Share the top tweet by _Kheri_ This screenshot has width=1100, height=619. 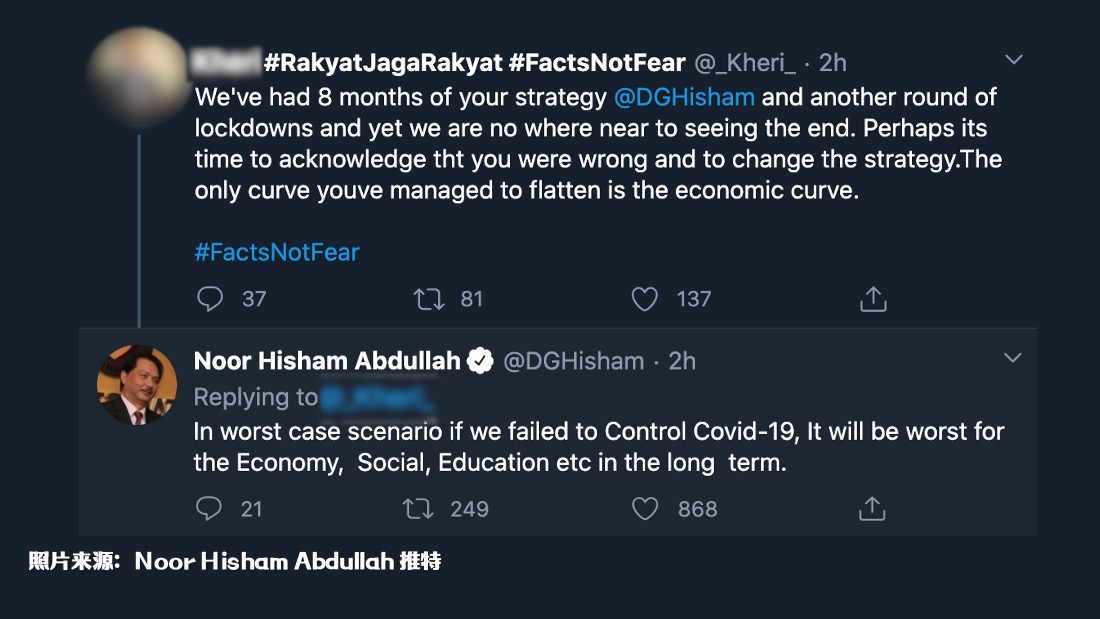point(873,298)
